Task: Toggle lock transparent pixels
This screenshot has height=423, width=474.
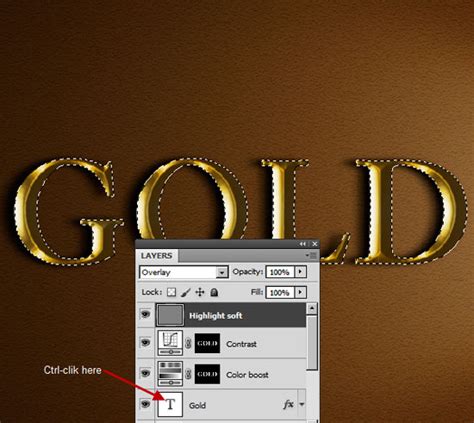Action: pos(171,293)
